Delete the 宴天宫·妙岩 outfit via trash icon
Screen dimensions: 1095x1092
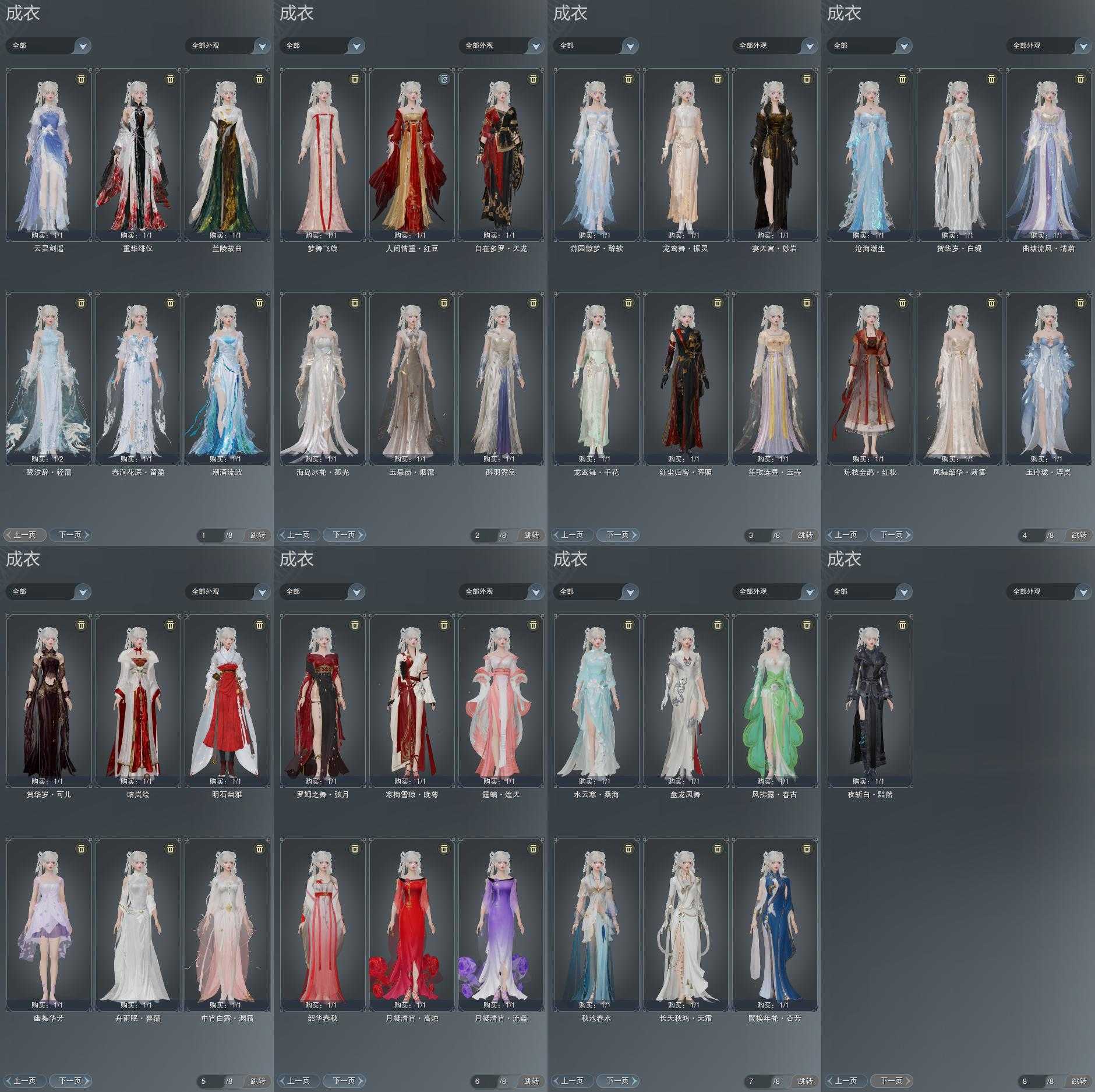point(807,79)
